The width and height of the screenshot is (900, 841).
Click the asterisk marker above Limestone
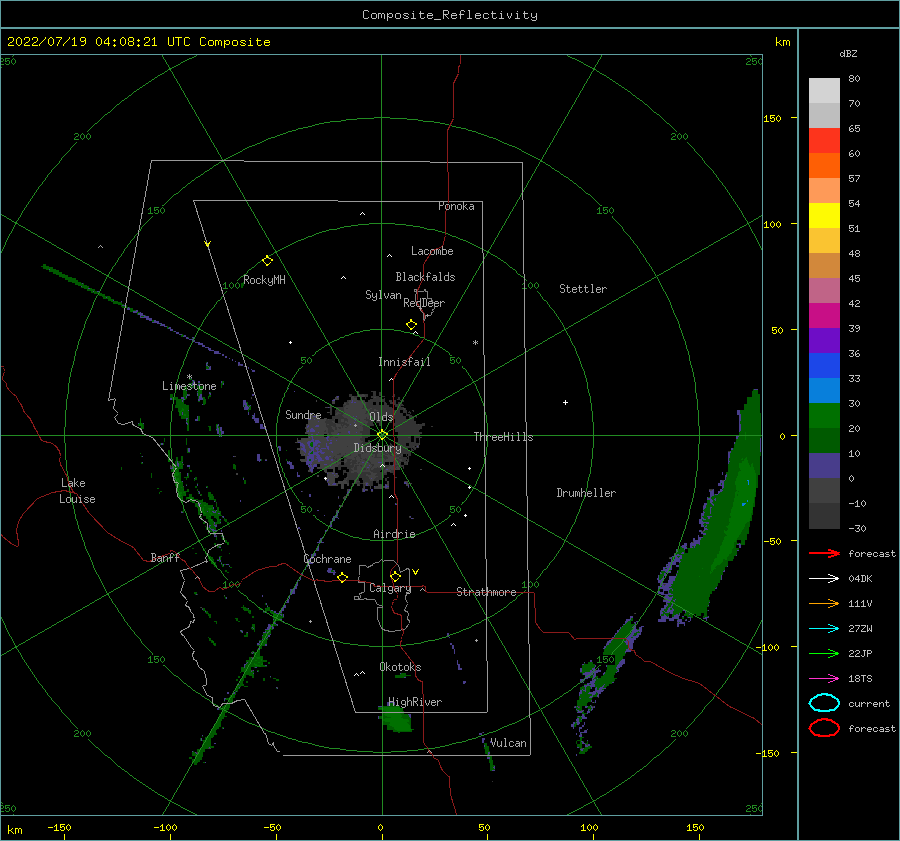(189, 377)
